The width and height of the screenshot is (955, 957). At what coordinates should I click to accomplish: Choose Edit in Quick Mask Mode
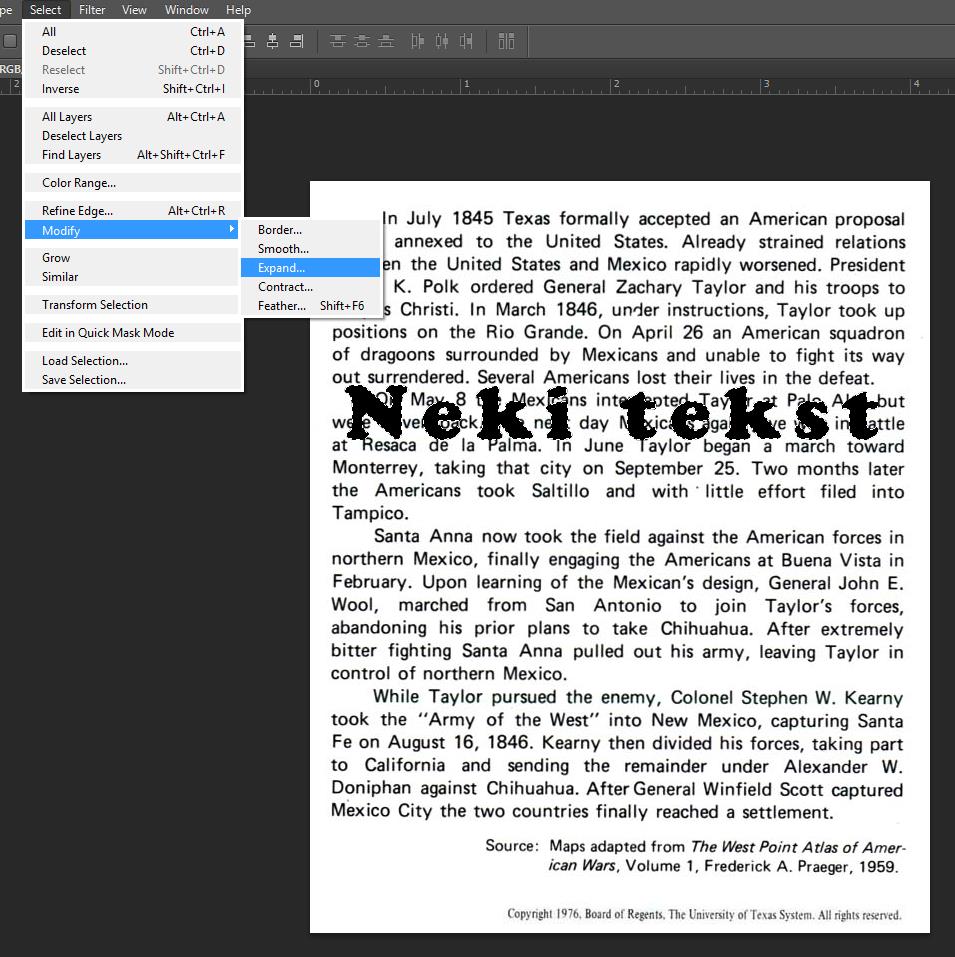133,333
